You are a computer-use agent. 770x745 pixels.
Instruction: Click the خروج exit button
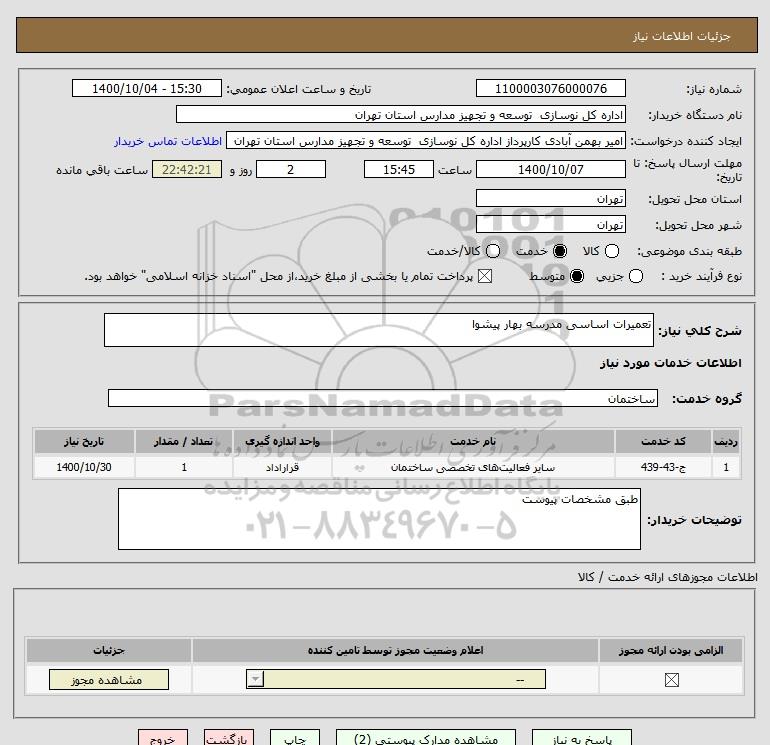pos(163,738)
